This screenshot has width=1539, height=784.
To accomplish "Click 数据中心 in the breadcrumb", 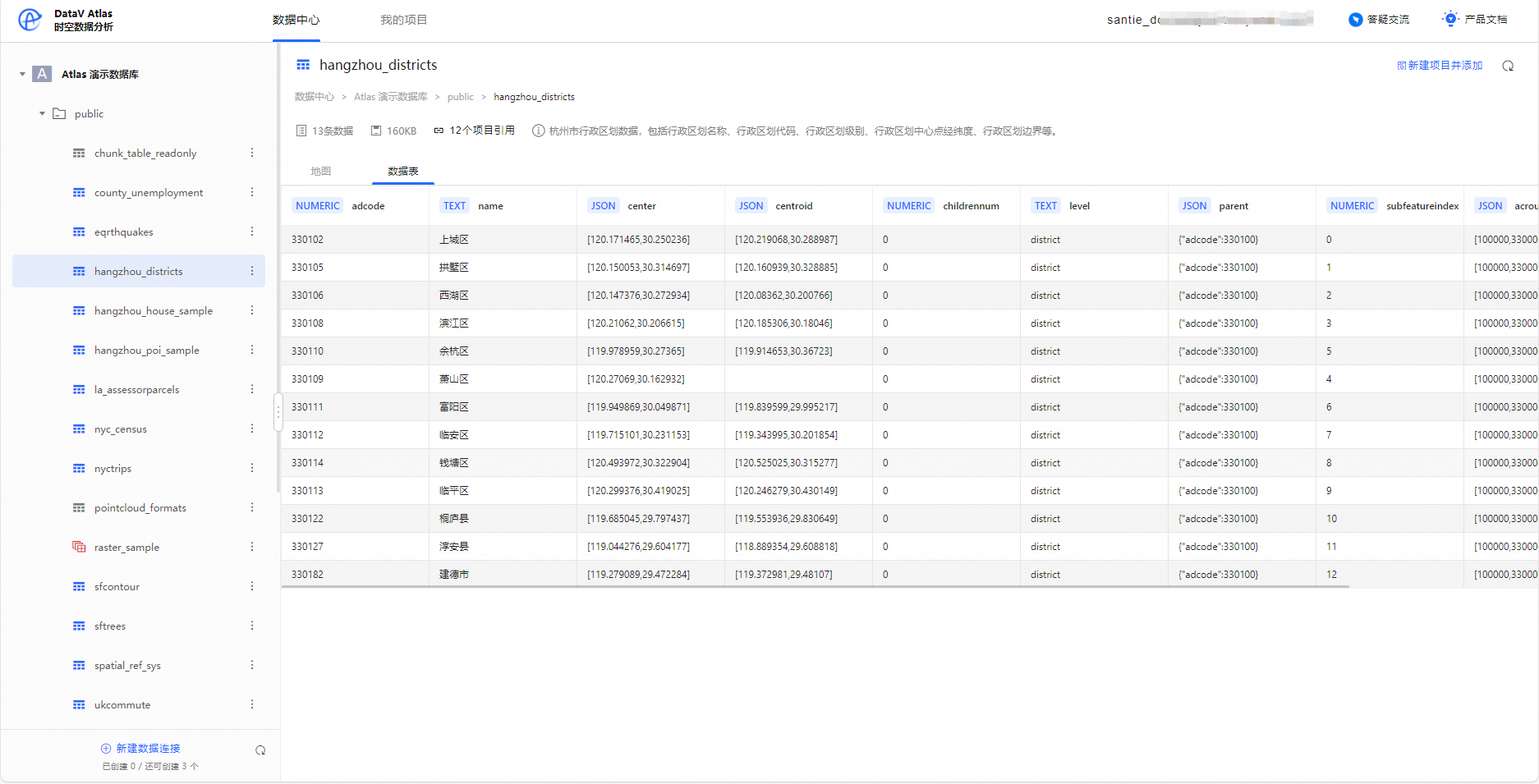I will click(315, 97).
